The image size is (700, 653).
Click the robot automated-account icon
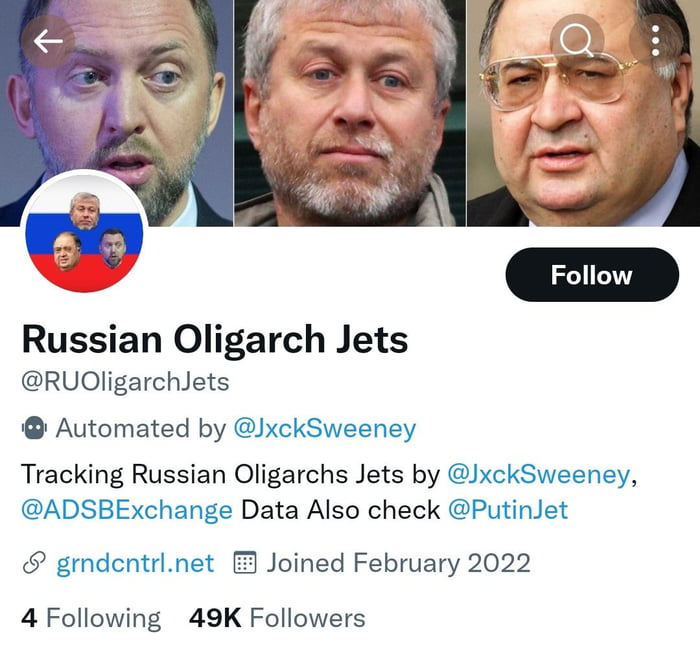coord(34,429)
